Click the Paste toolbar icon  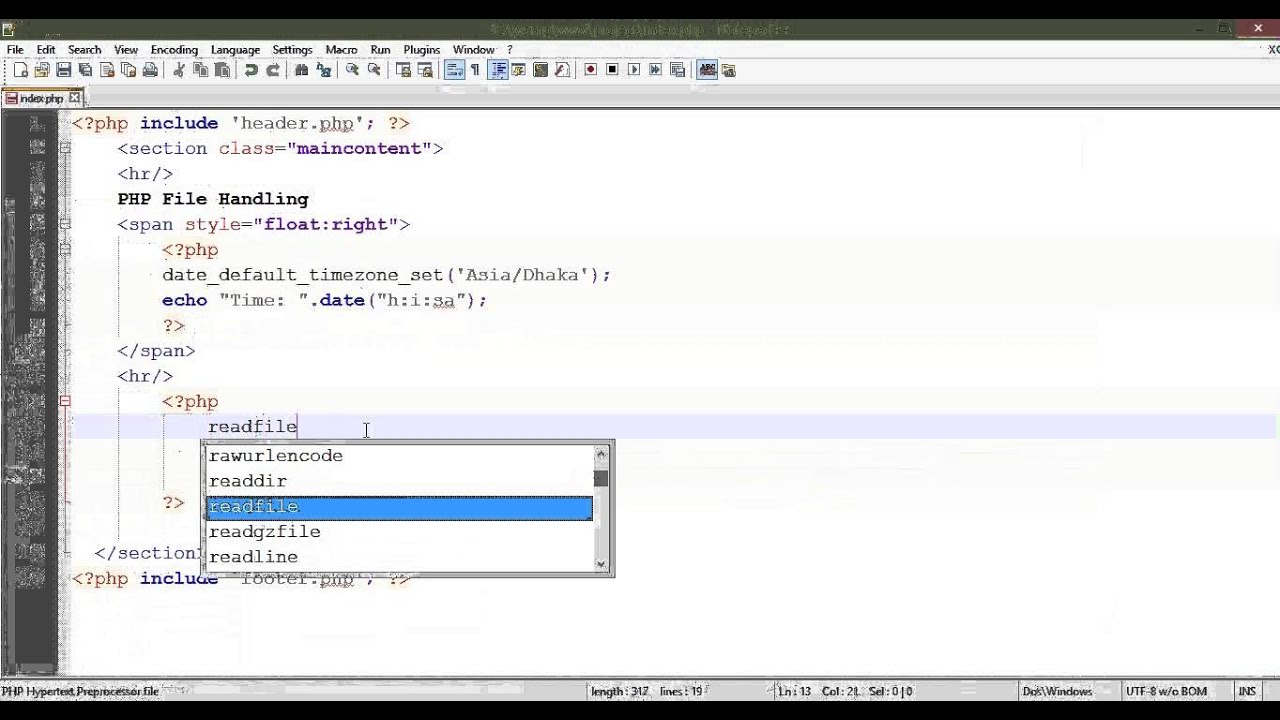click(223, 70)
